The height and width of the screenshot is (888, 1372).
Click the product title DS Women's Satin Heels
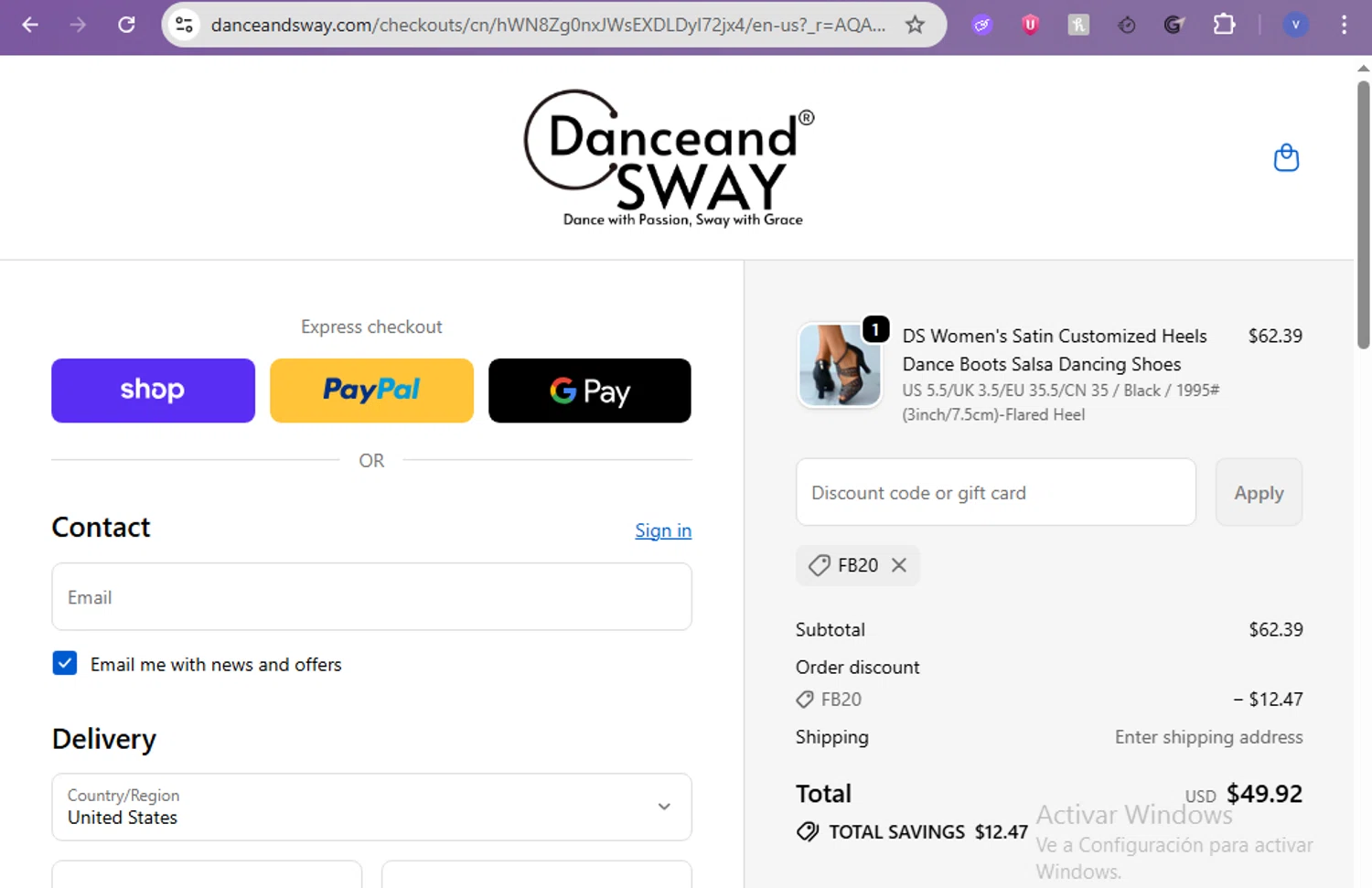coord(1055,349)
